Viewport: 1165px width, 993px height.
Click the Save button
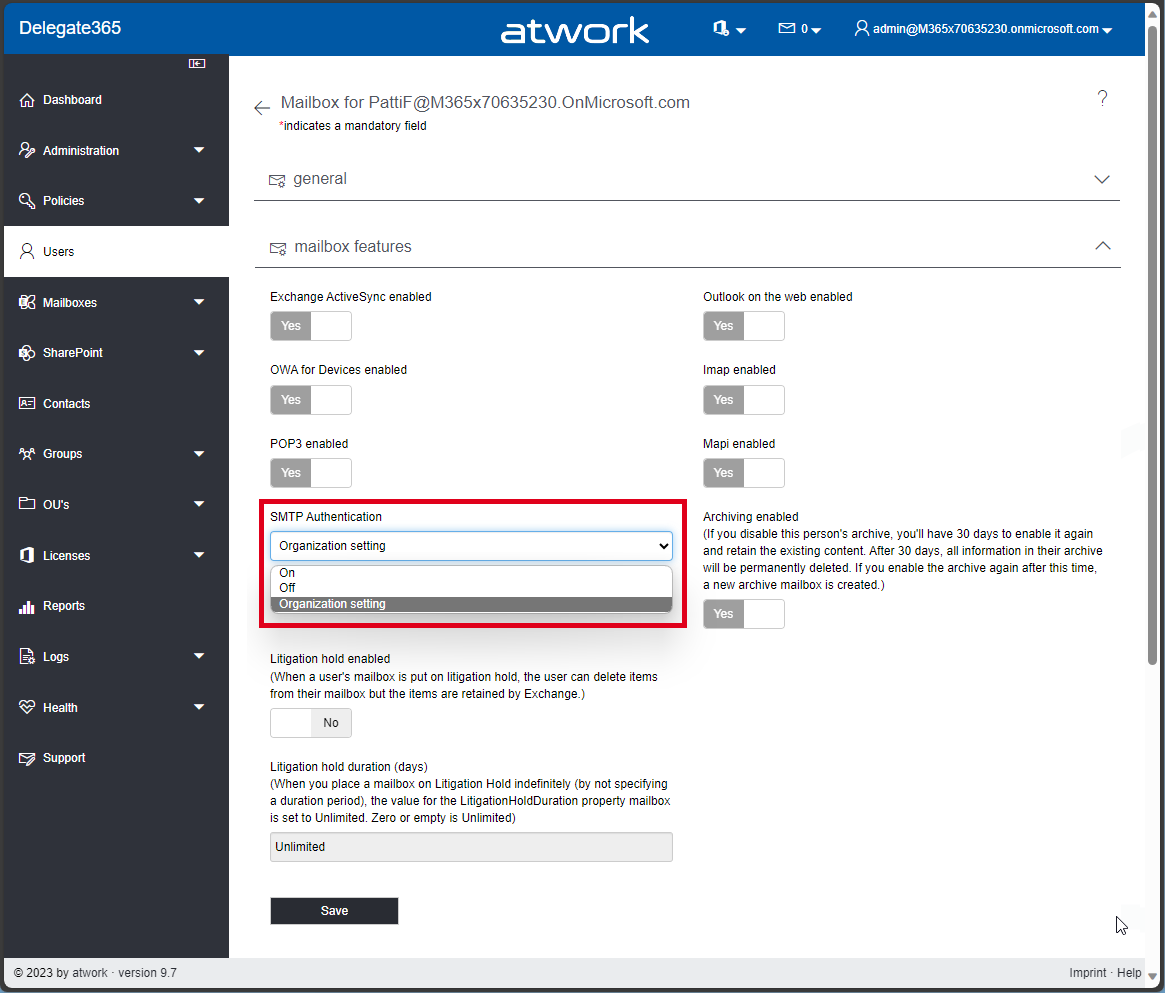(334, 911)
